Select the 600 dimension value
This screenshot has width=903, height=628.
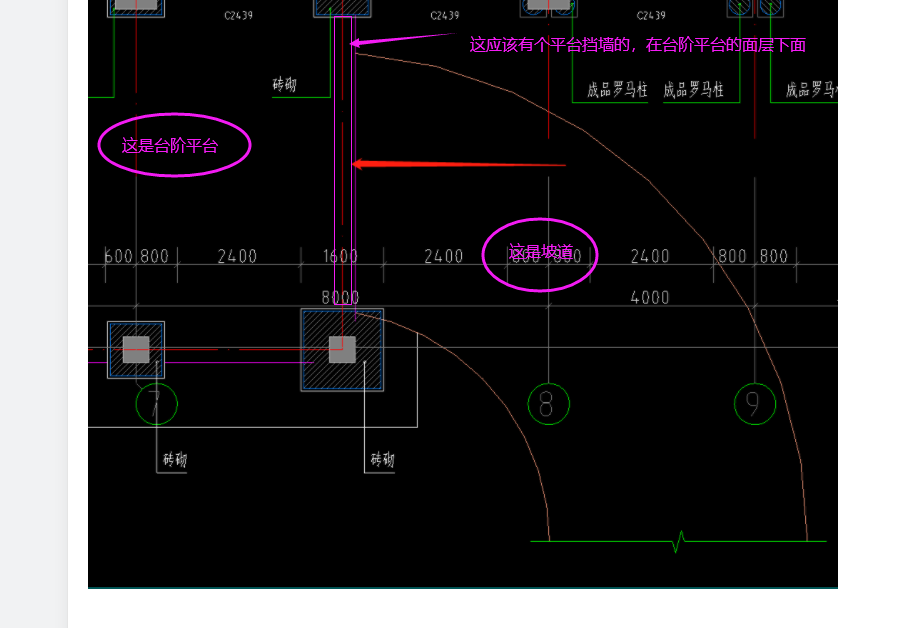(119, 256)
